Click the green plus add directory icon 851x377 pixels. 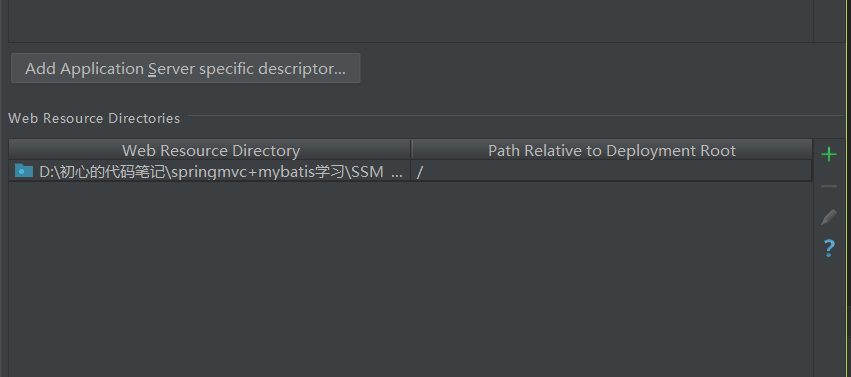829,155
